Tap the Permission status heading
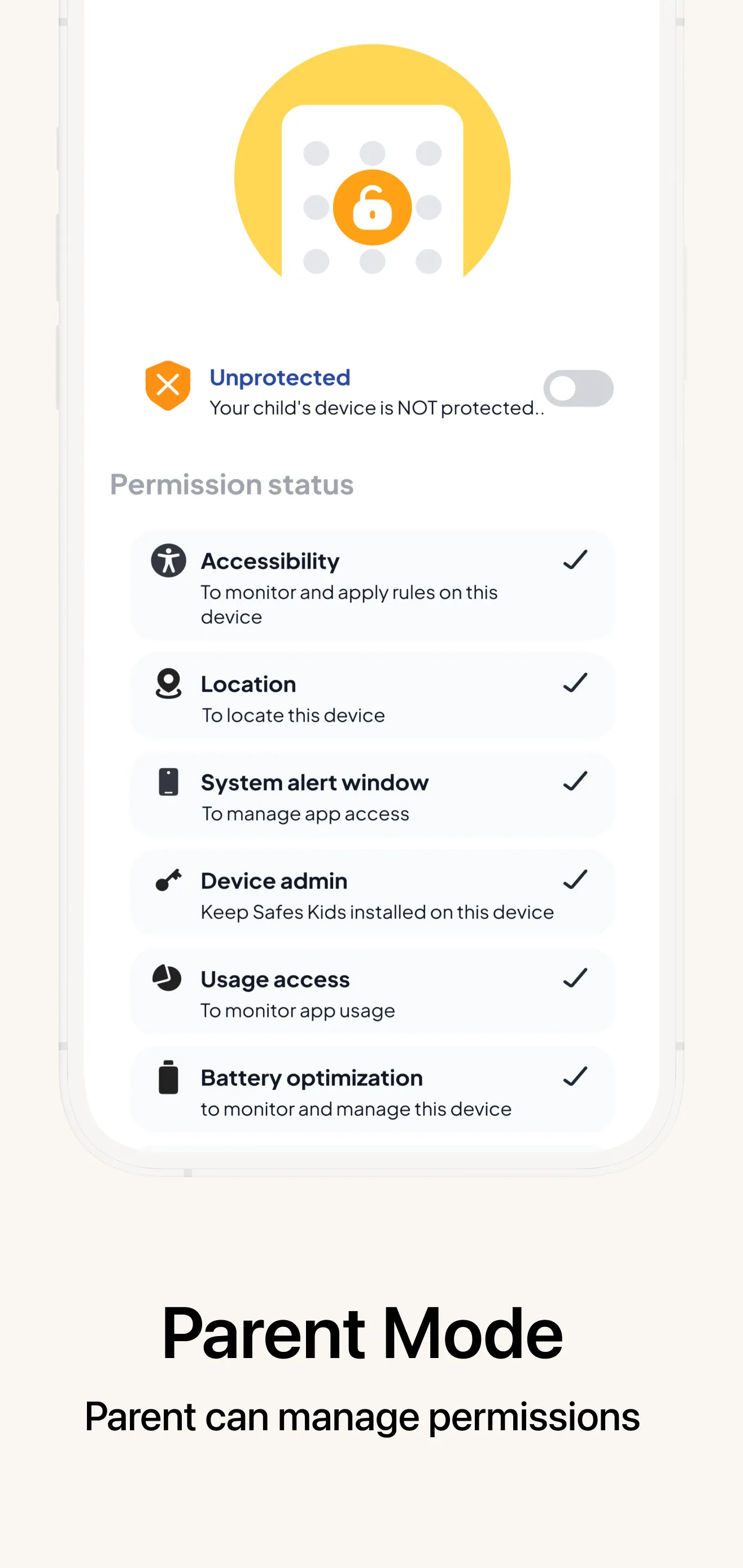Image resolution: width=743 pixels, height=1568 pixels. (x=231, y=484)
